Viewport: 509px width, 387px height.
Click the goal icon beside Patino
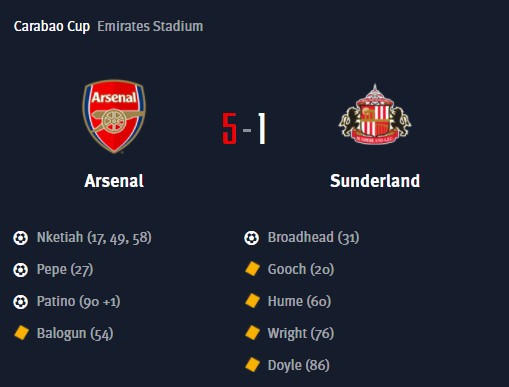pyautogui.click(x=20, y=302)
